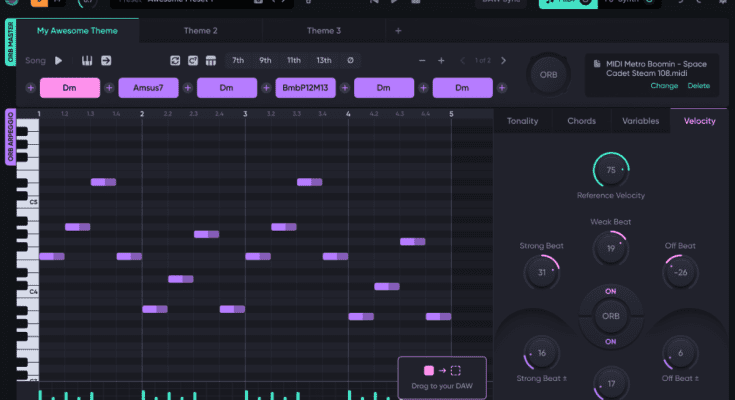The width and height of the screenshot is (735, 400).
Task: Click the table layout icon before 7th
Action: (x=210, y=61)
